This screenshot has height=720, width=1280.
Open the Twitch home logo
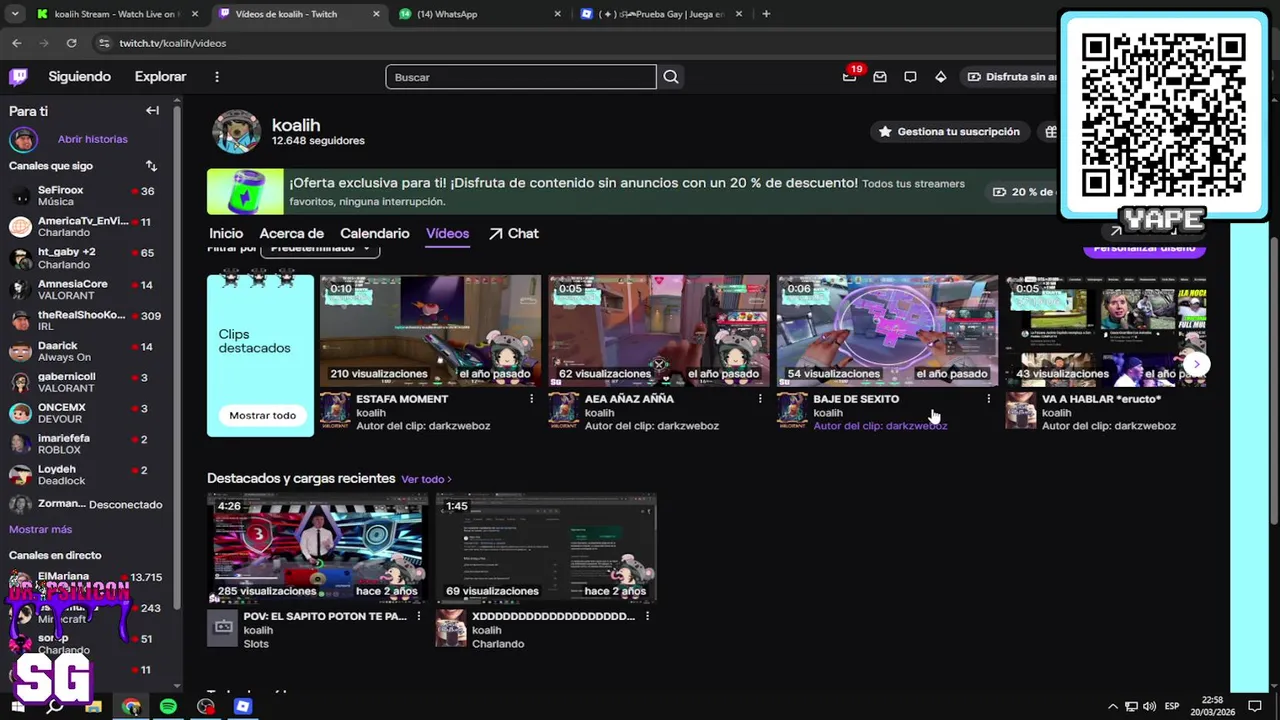pos(18,77)
